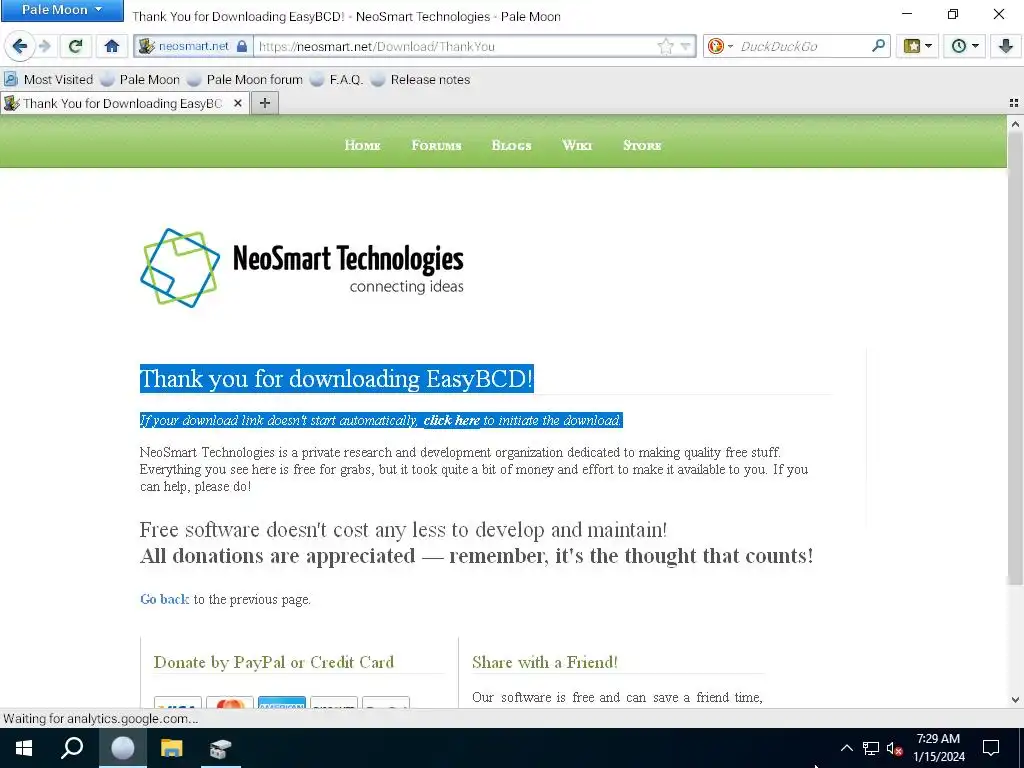The height and width of the screenshot is (768, 1024).
Task: Click the tab groups grid icon
Action: (x=1014, y=103)
